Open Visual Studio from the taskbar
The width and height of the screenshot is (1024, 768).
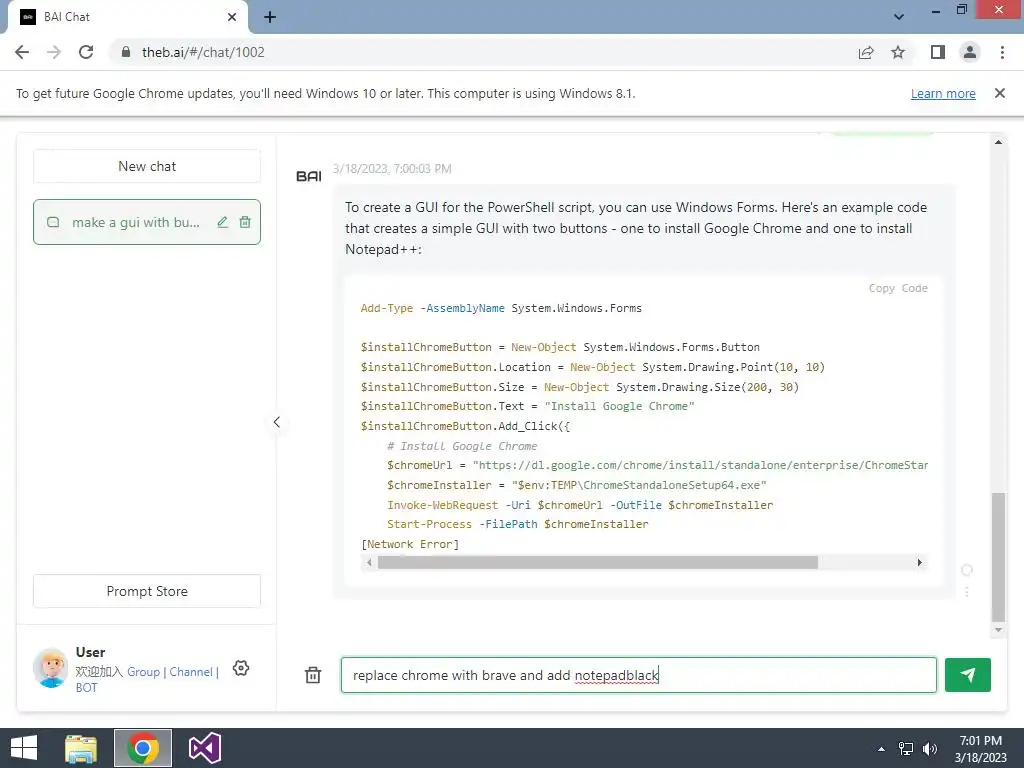pos(204,748)
